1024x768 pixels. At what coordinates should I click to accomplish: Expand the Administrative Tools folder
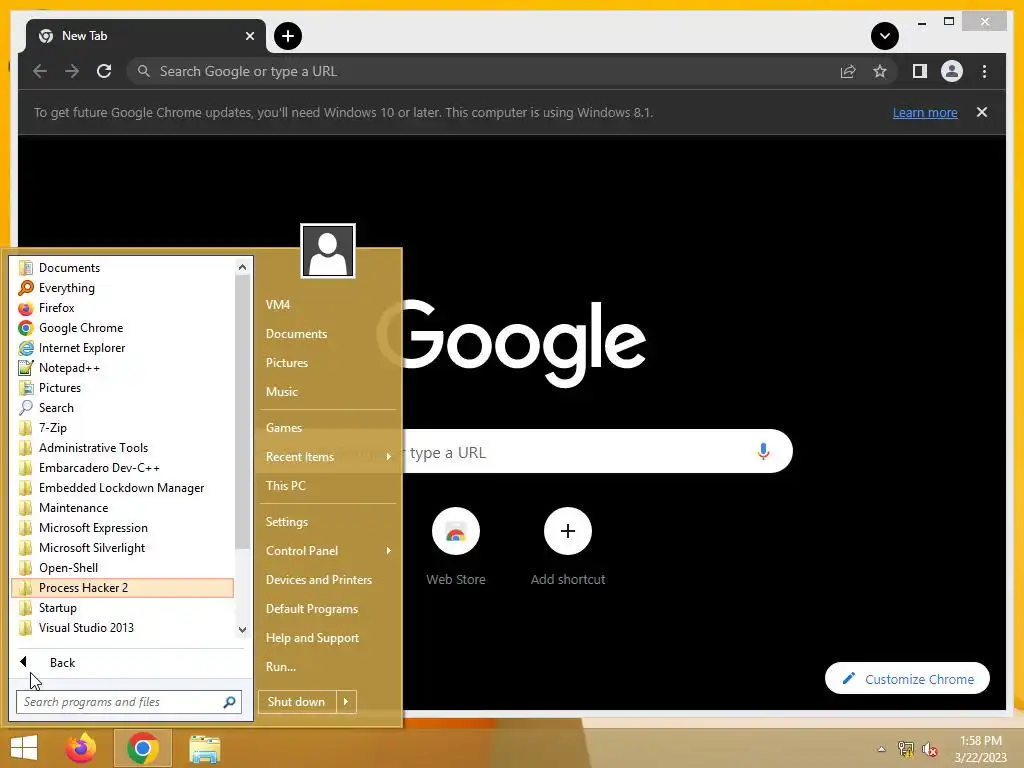123,447
